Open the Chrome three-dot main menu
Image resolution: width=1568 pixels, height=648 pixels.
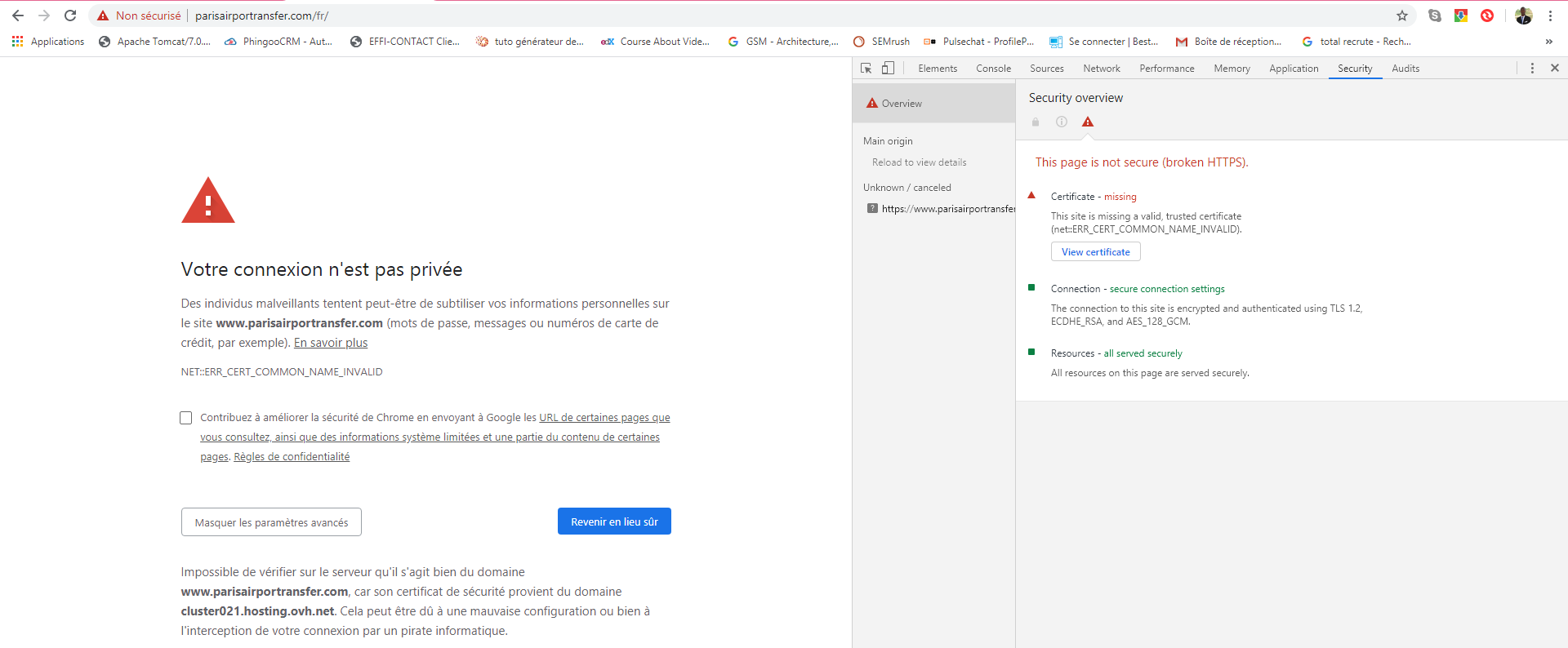(1550, 16)
